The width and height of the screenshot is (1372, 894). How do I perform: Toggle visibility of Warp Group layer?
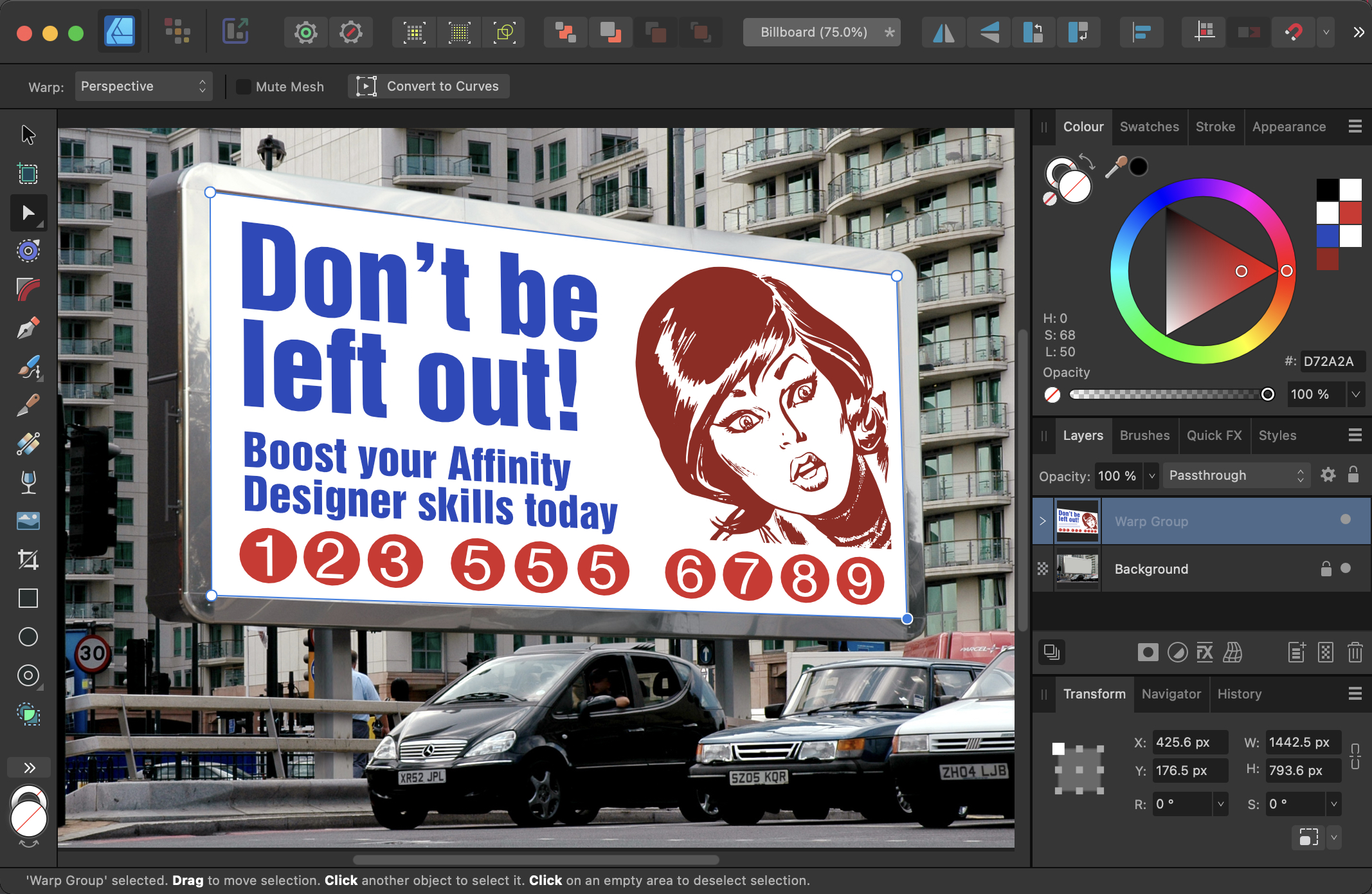(x=1346, y=520)
